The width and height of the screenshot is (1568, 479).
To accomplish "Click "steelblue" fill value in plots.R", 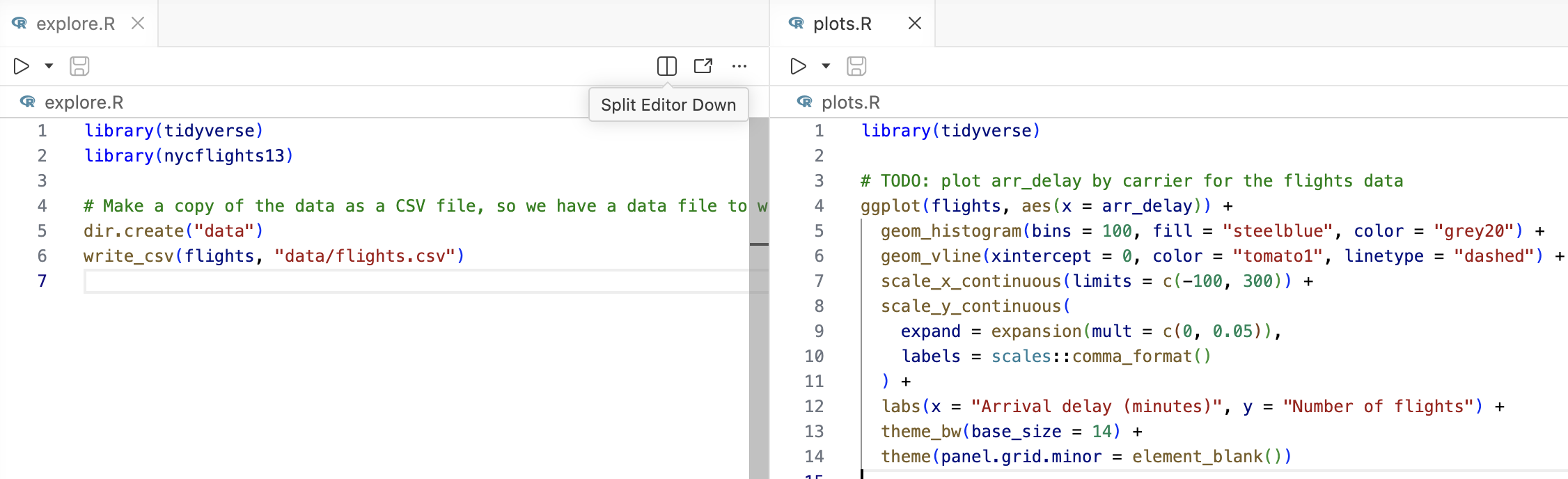I will (1278, 231).
